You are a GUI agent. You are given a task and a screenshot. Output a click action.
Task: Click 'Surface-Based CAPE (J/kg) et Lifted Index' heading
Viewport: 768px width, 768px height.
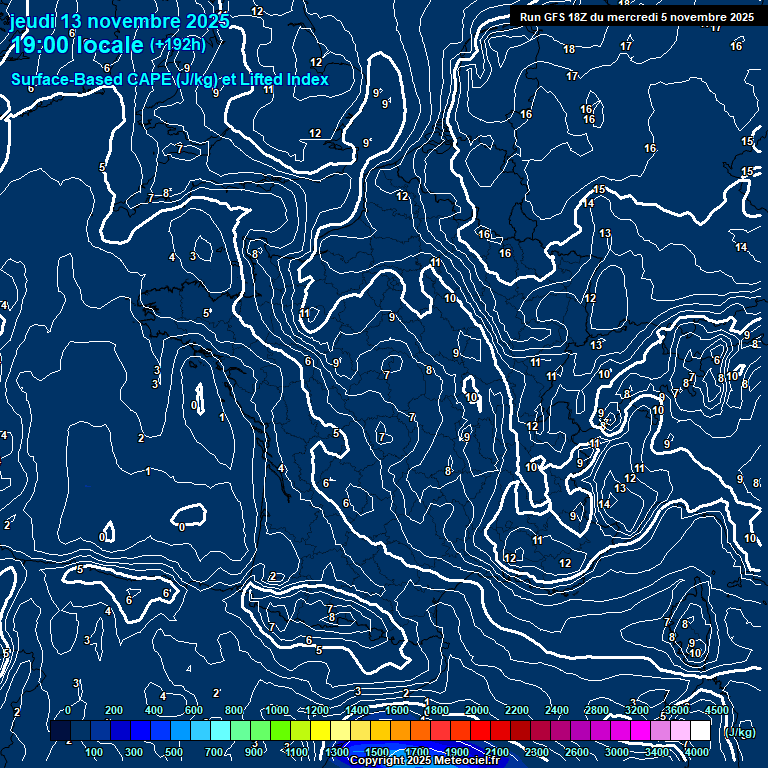click(x=170, y=79)
